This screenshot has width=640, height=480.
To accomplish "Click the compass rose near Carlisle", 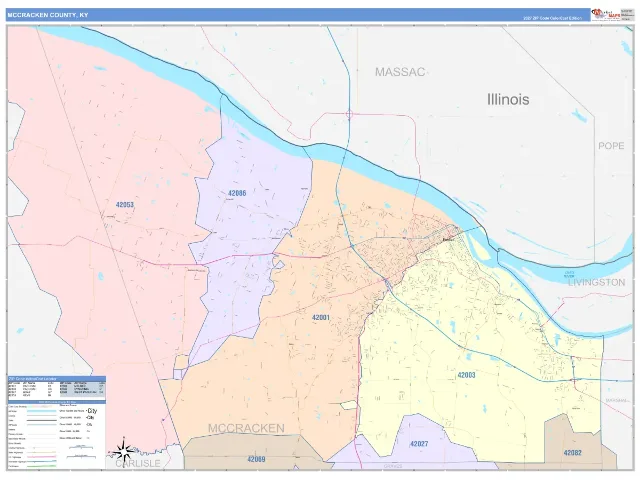I will (x=123, y=451).
